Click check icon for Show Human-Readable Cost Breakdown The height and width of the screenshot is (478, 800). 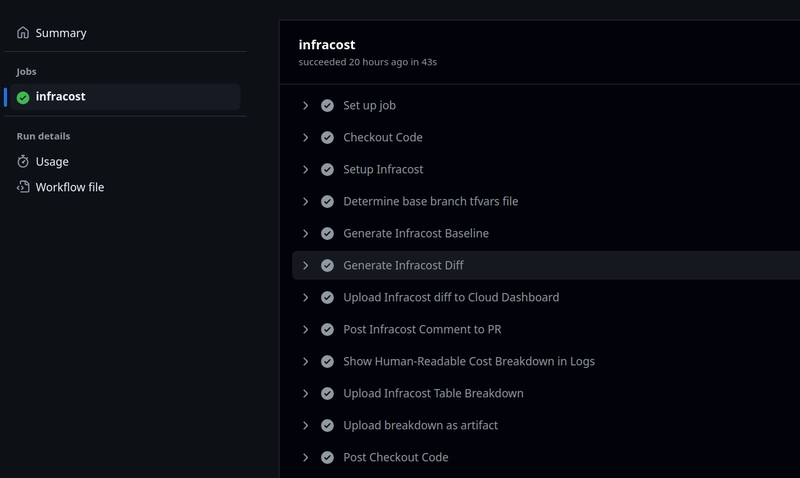(x=327, y=362)
